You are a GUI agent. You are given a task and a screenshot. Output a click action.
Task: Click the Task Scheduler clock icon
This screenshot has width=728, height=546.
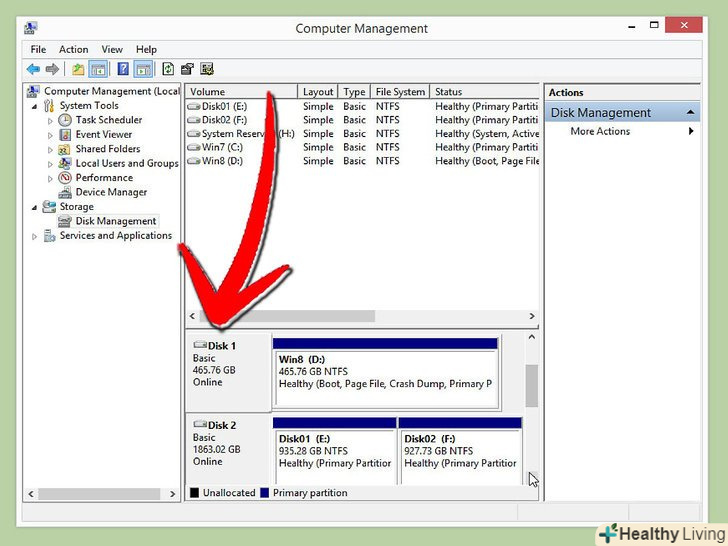point(65,120)
